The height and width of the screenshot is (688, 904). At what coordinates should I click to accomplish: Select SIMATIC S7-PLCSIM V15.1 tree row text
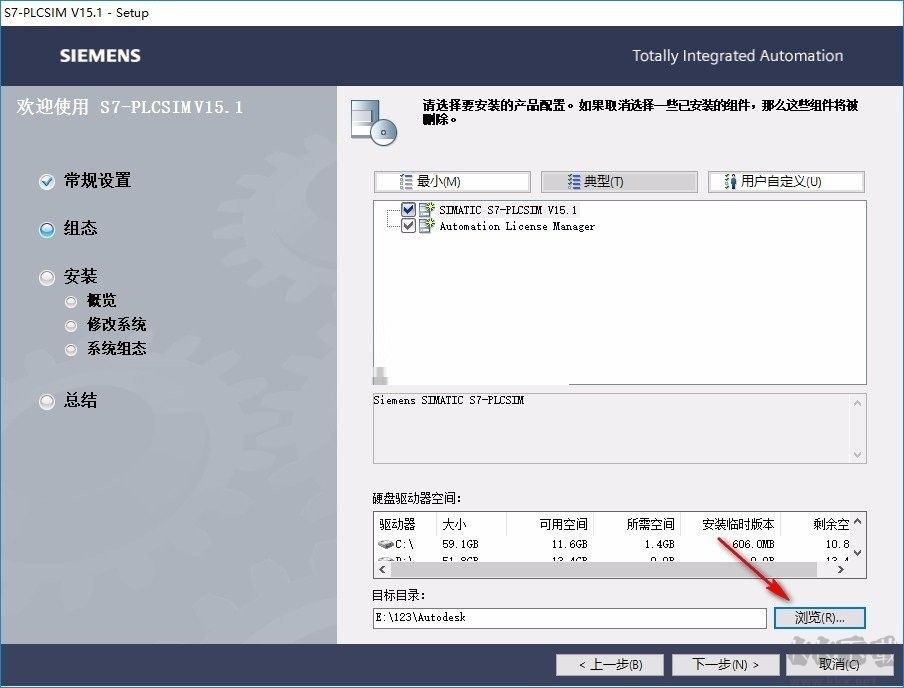pos(508,210)
